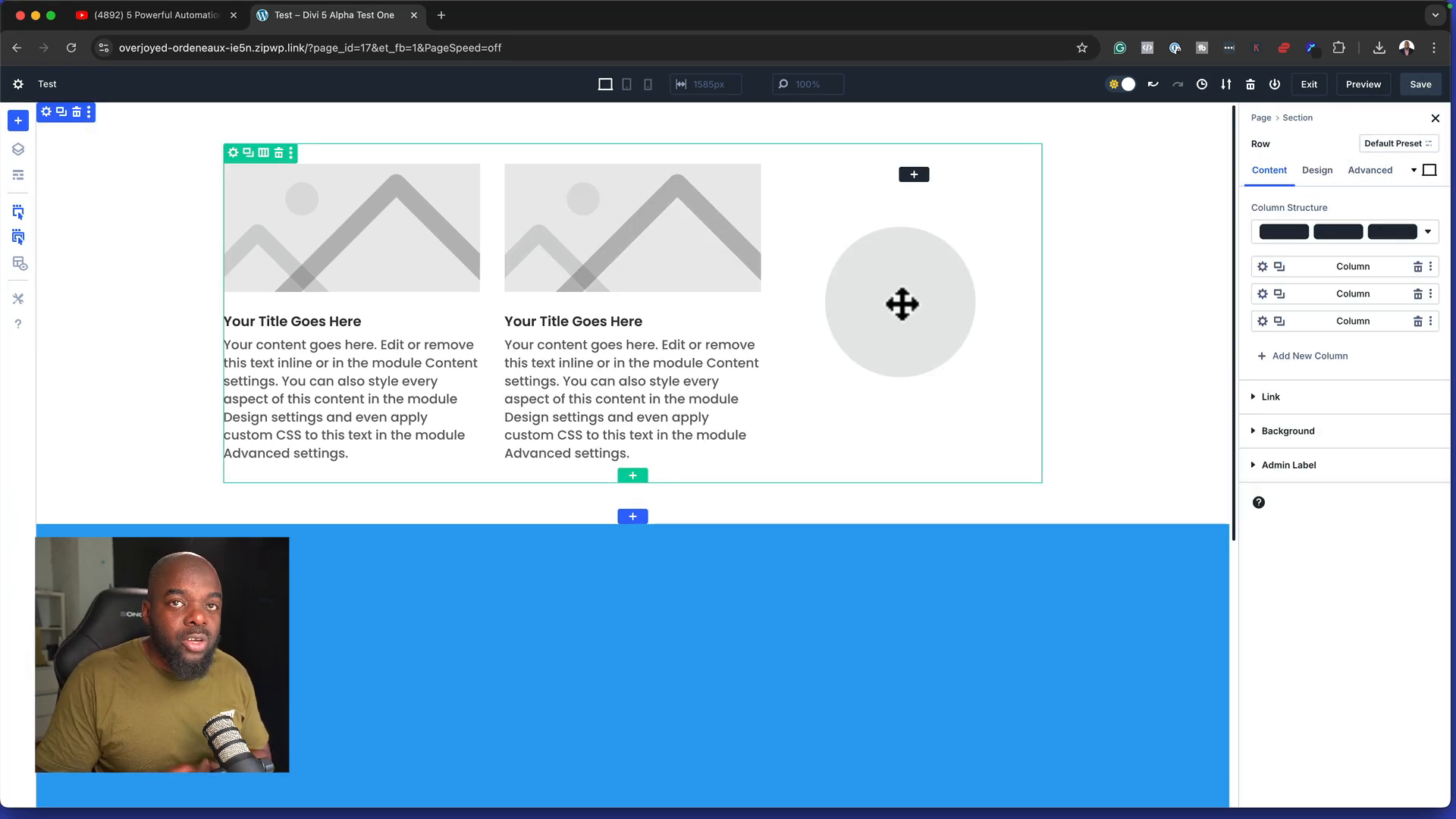Expand the Link settings group

1270,397
